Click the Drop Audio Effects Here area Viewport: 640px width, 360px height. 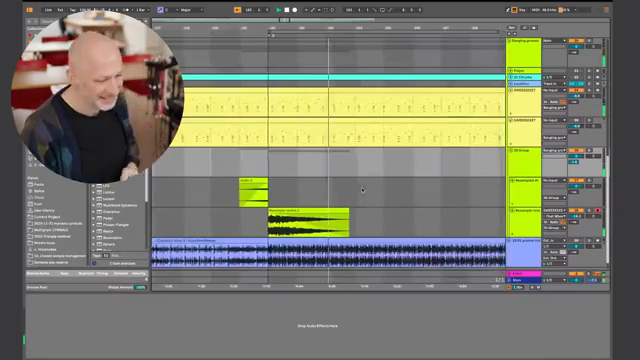pos(318,326)
